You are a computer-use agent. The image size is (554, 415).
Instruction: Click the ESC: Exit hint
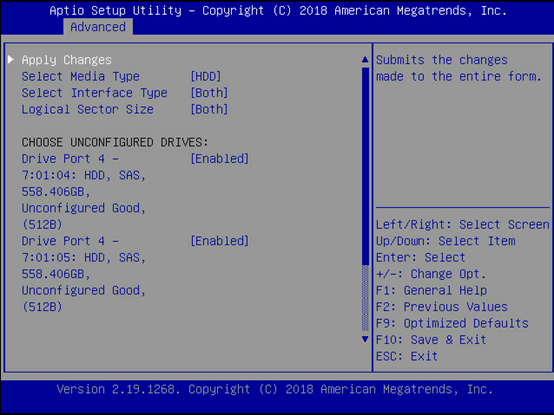(407, 356)
